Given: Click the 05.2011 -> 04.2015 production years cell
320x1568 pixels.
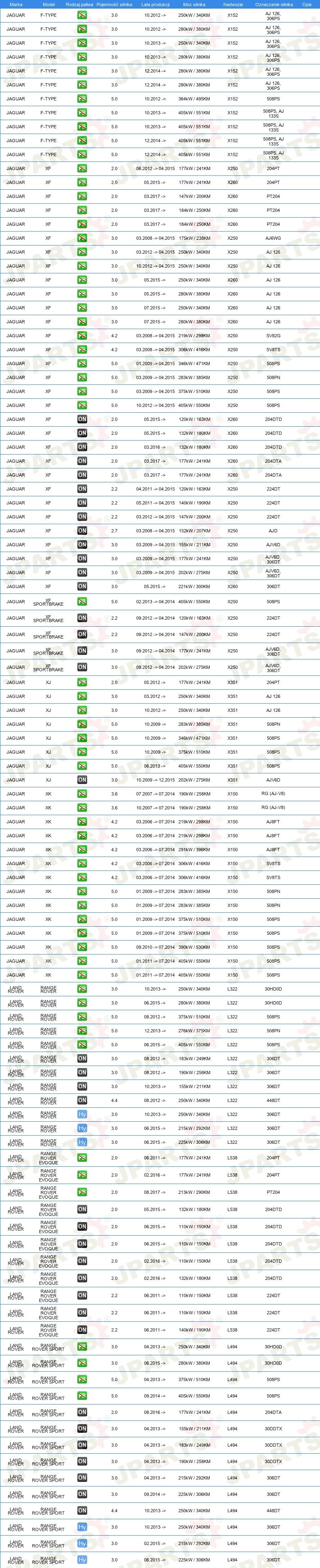Looking at the screenshot, I should point(155,503).
